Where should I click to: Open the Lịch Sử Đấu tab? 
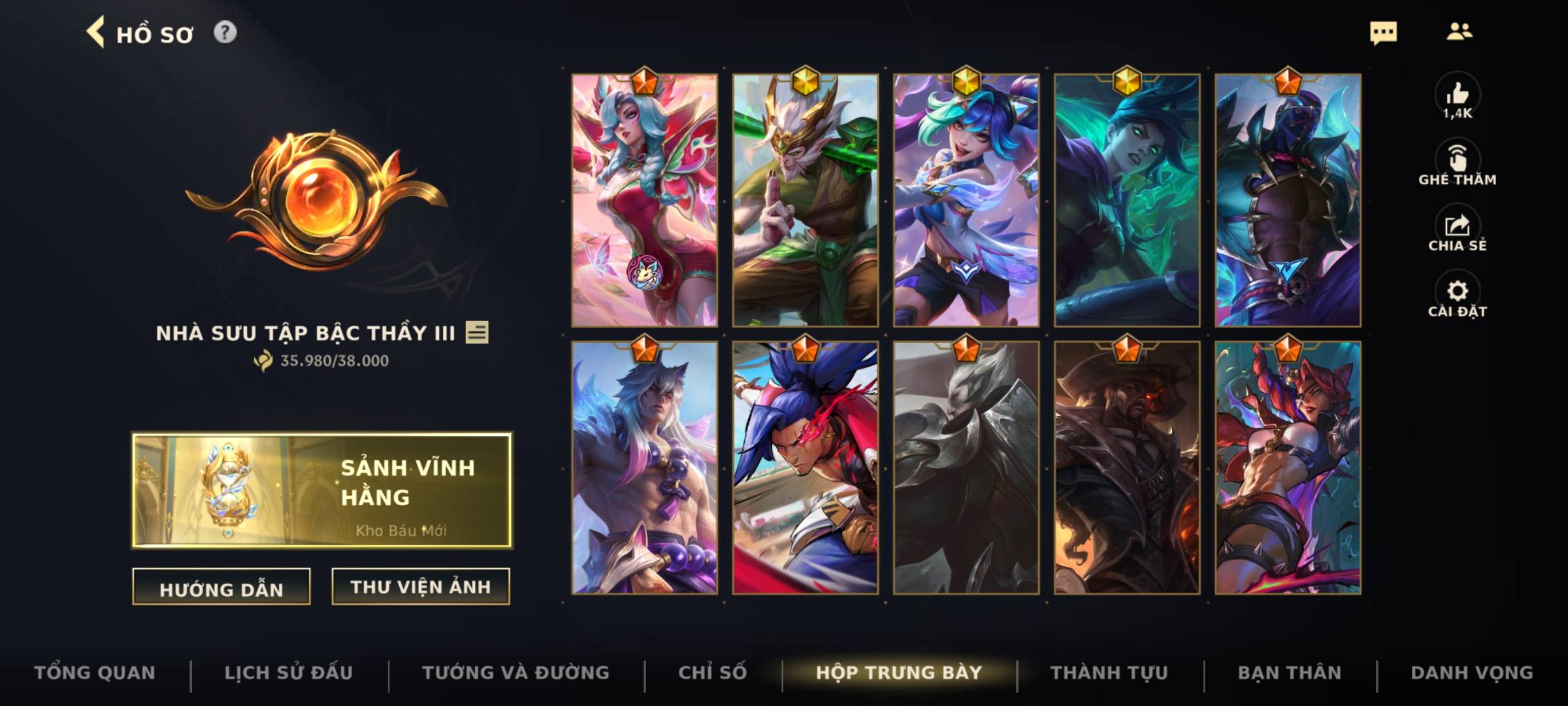point(289,673)
